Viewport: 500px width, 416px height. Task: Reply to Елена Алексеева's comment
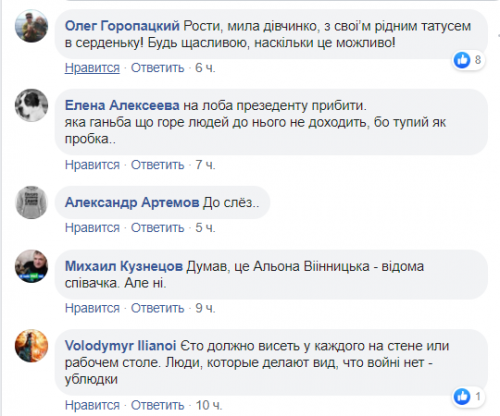coord(157,165)
